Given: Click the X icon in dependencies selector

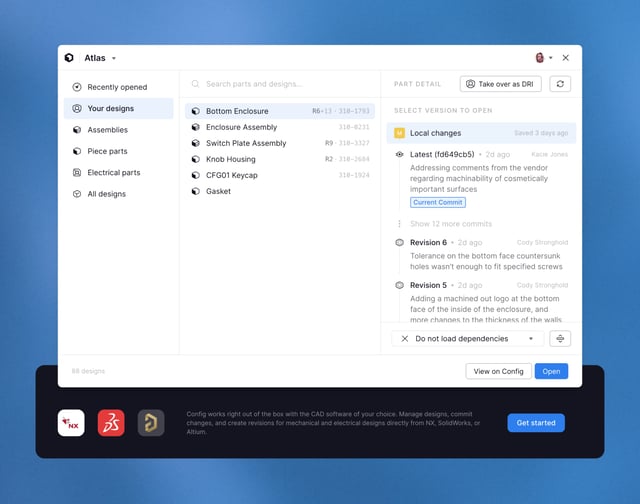Looking at the screenshot, I should (404, 339).
